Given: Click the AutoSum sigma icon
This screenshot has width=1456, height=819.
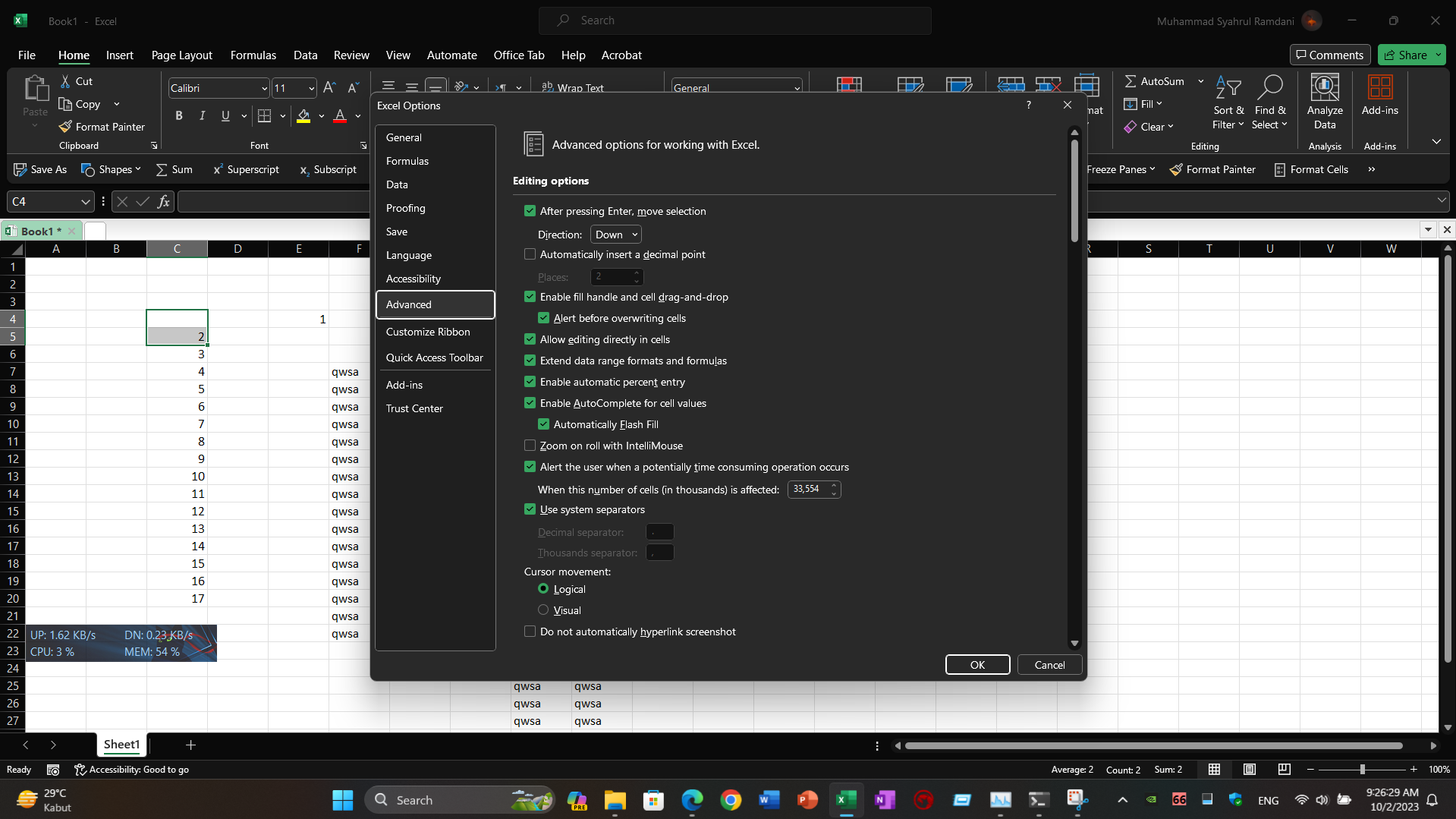Looking at the screenshot, I should tap(1131, 81).
